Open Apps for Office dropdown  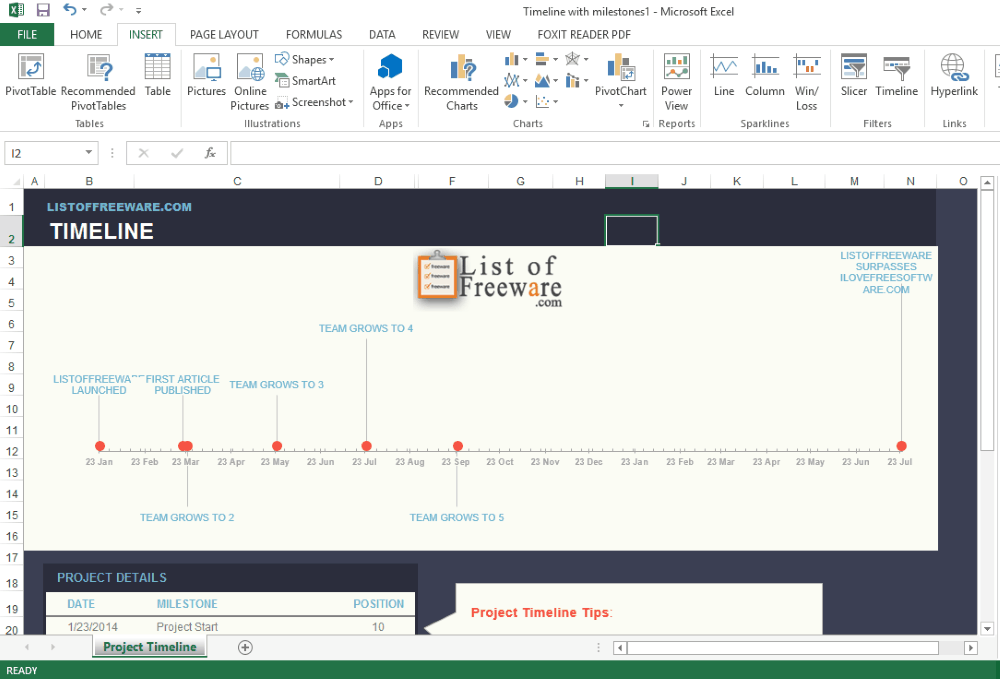click(390, 82)
